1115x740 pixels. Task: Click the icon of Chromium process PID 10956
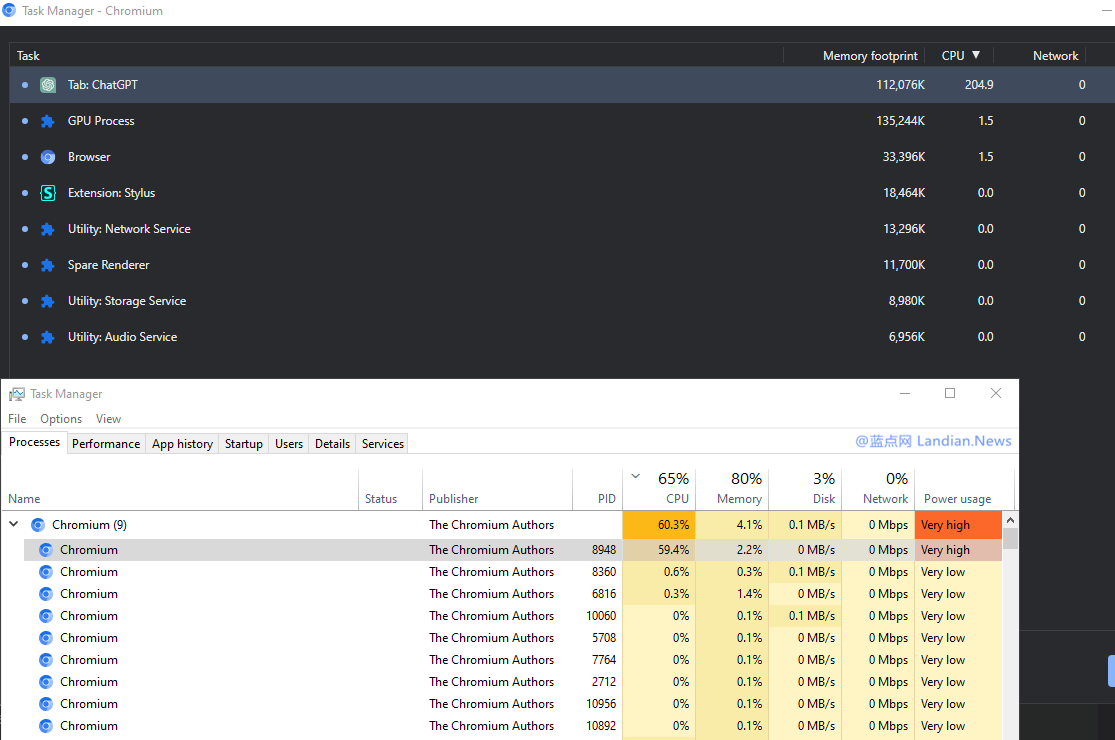pos(46,704)
